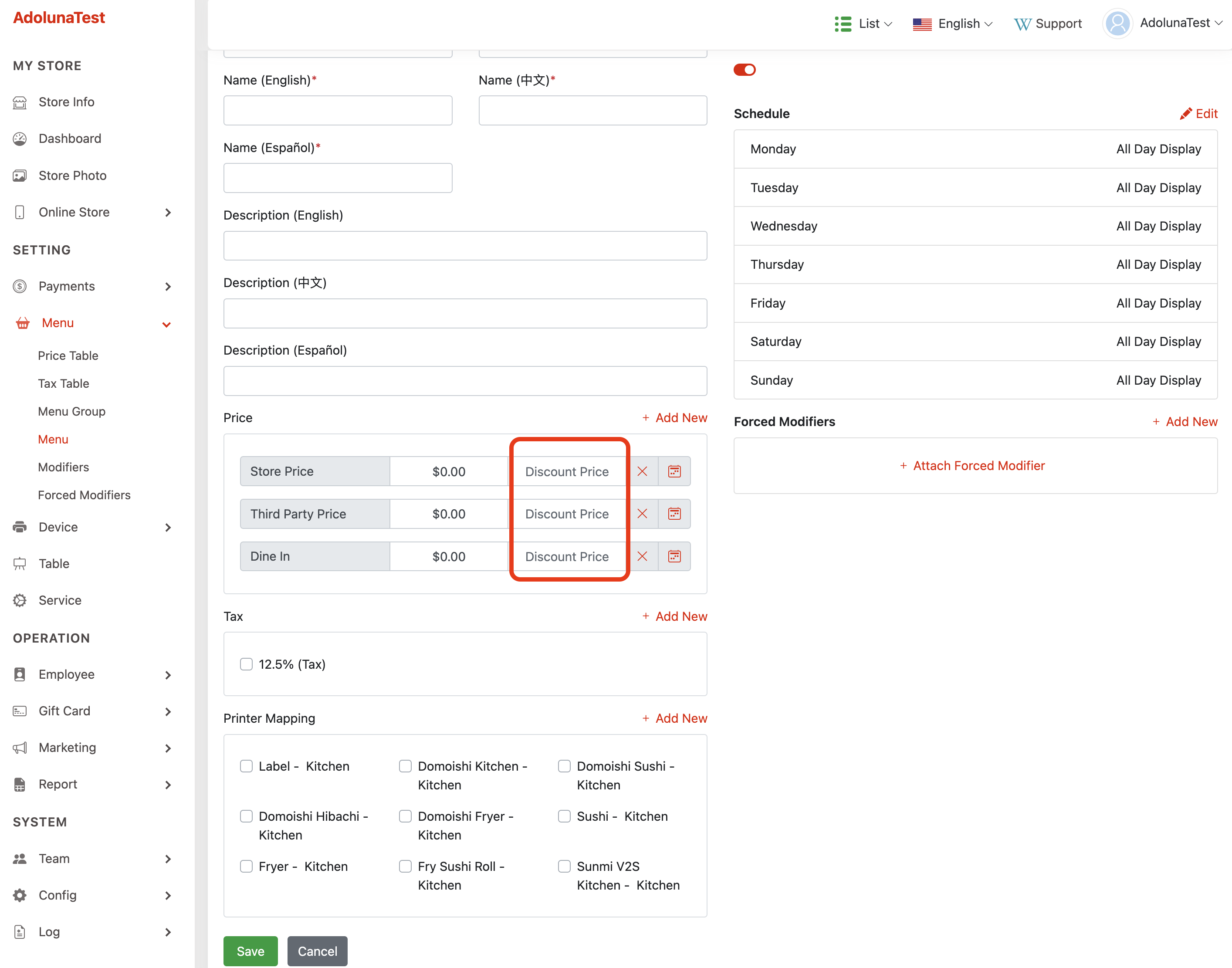This screenshot has width=1232, height=968.
Task: Click Attach Forced Modifier link
Action: click(972, 465)
